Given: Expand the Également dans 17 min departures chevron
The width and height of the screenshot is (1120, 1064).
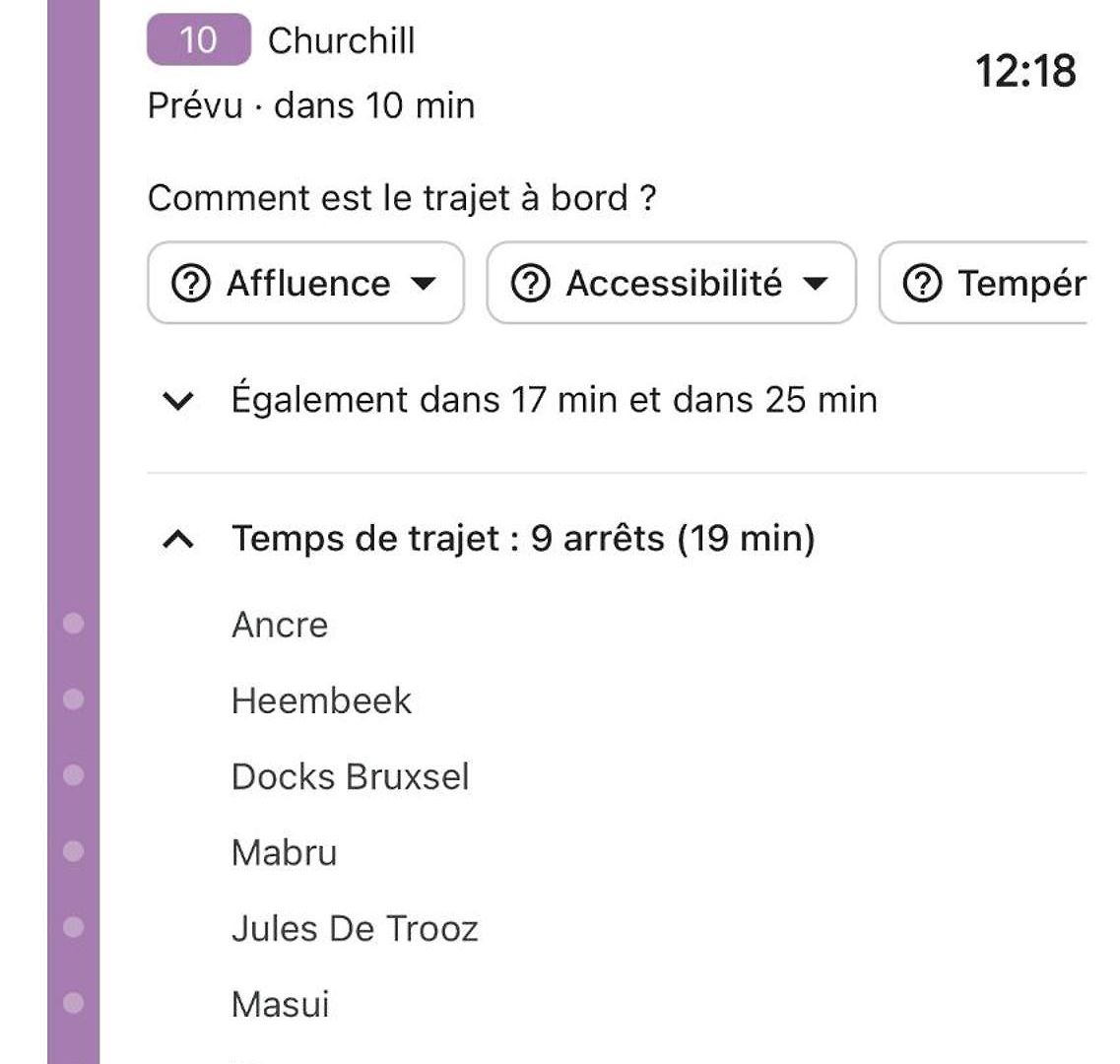Looking at the screenshot, I should (x=178, y=401).
